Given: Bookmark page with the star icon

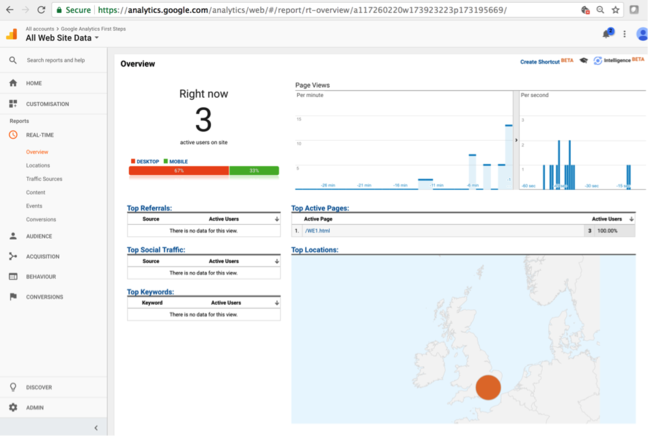Looking at the screenshot, I should point(615,9).
